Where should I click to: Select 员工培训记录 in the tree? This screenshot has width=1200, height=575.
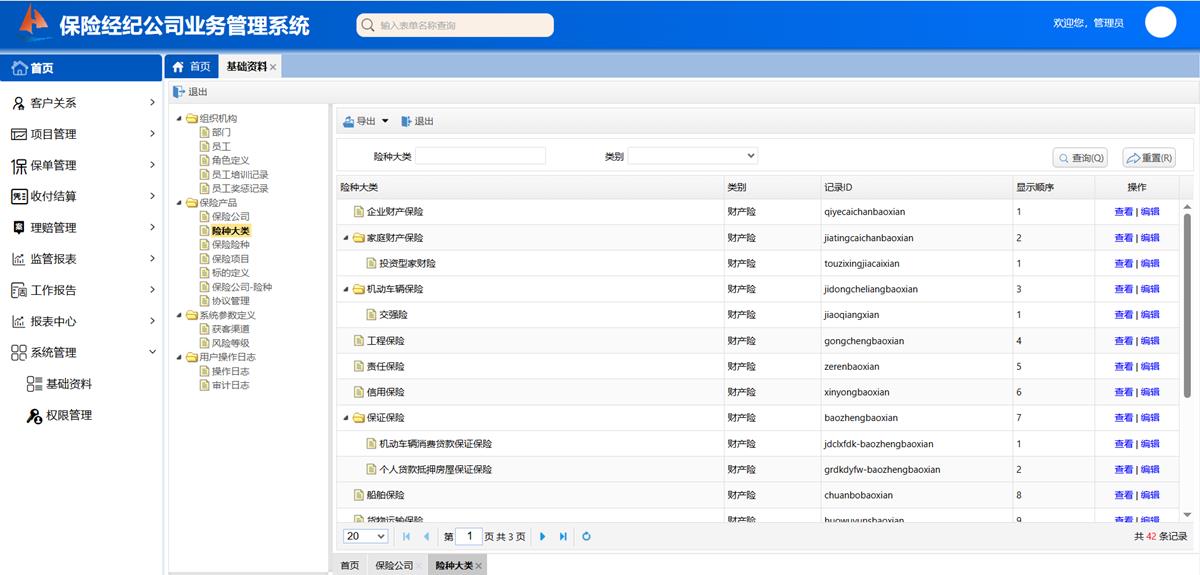pos(240,174)
